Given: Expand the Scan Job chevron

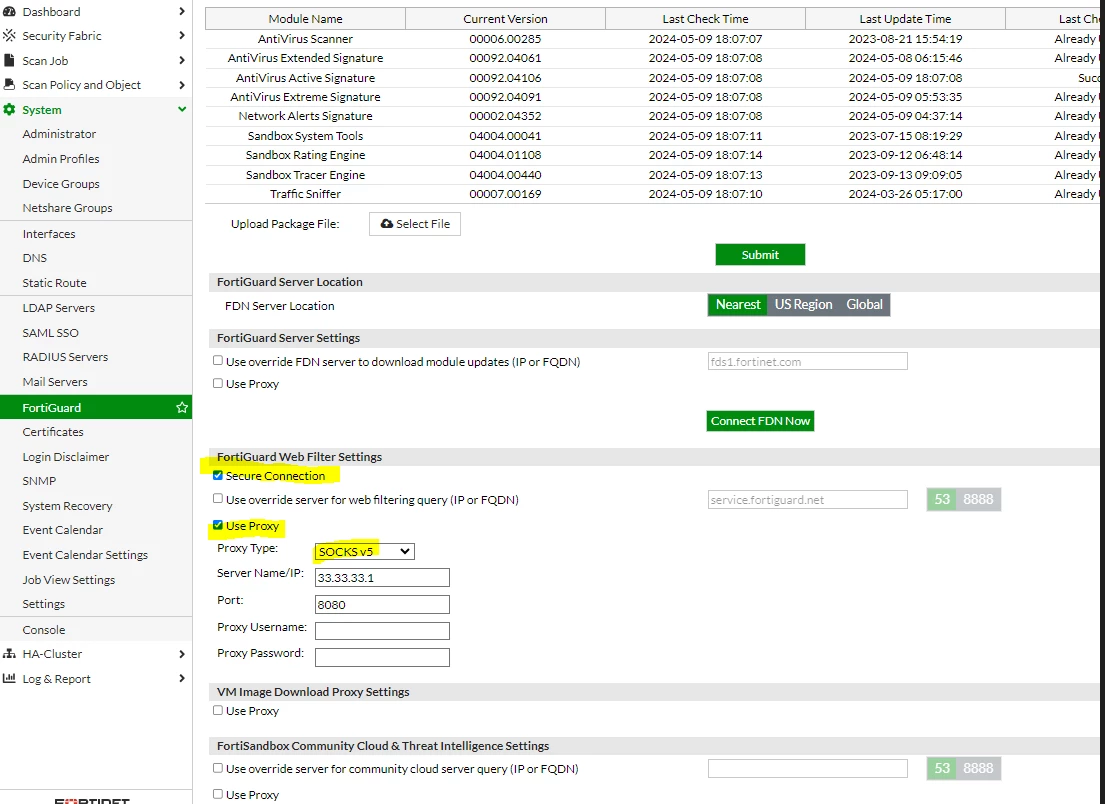Looking at the screenshot, I should (182, 61).
